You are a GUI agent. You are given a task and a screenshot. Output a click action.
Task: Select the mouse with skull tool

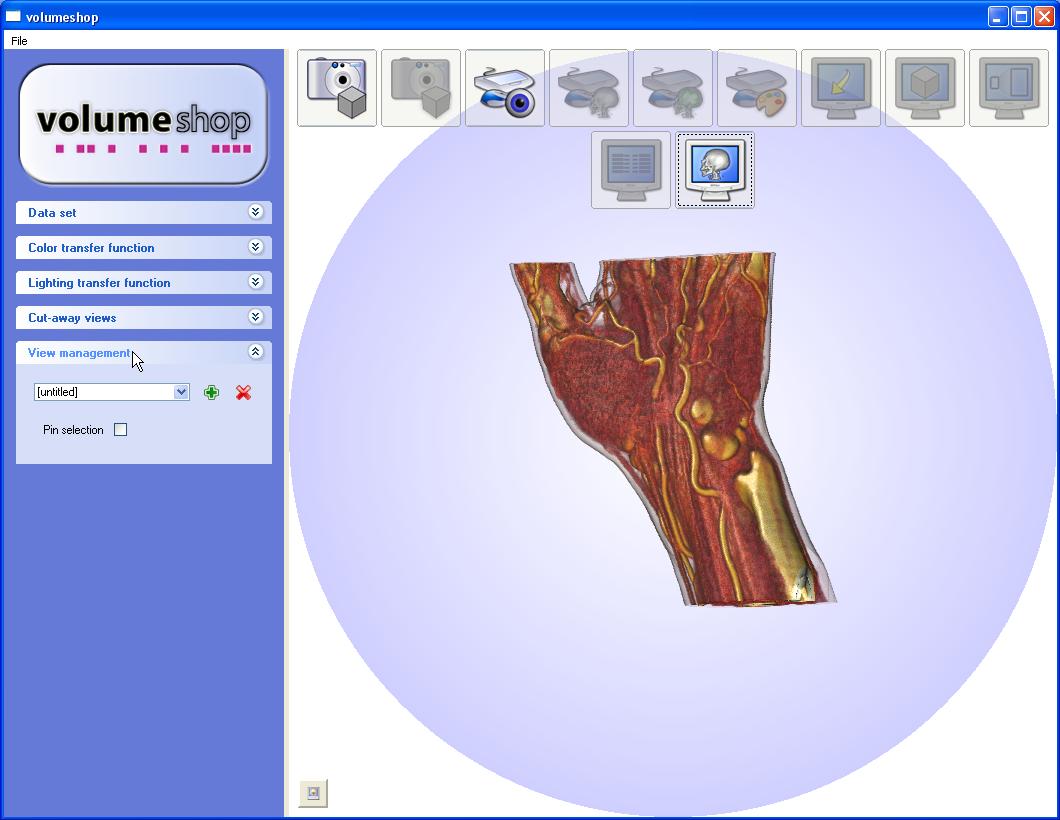point(589,88)
